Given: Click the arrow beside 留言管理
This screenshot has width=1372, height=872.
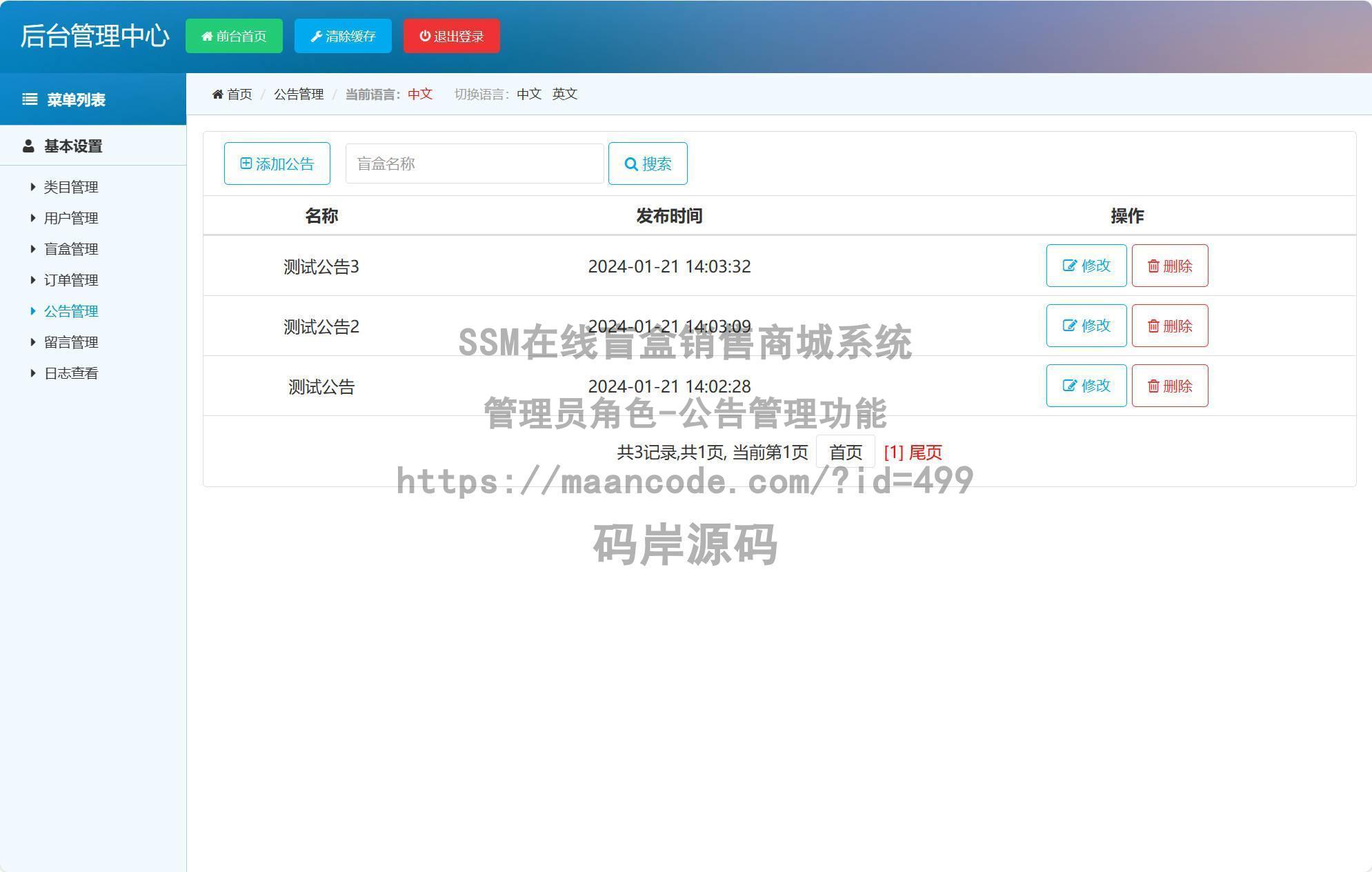Looking at the screenshot, I should pyautogui.click(x=33, y=341).
